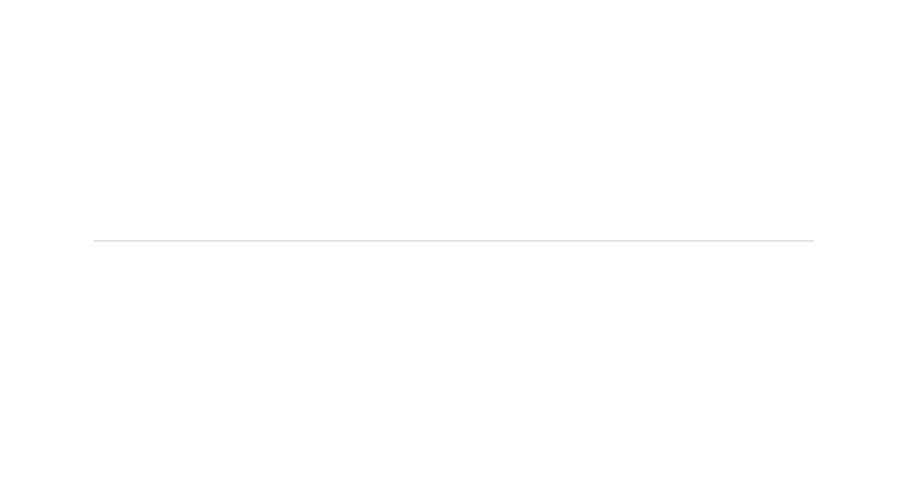Click the blank area above the divider's center
The image size is (908, 480).
[x=454, y=120]
